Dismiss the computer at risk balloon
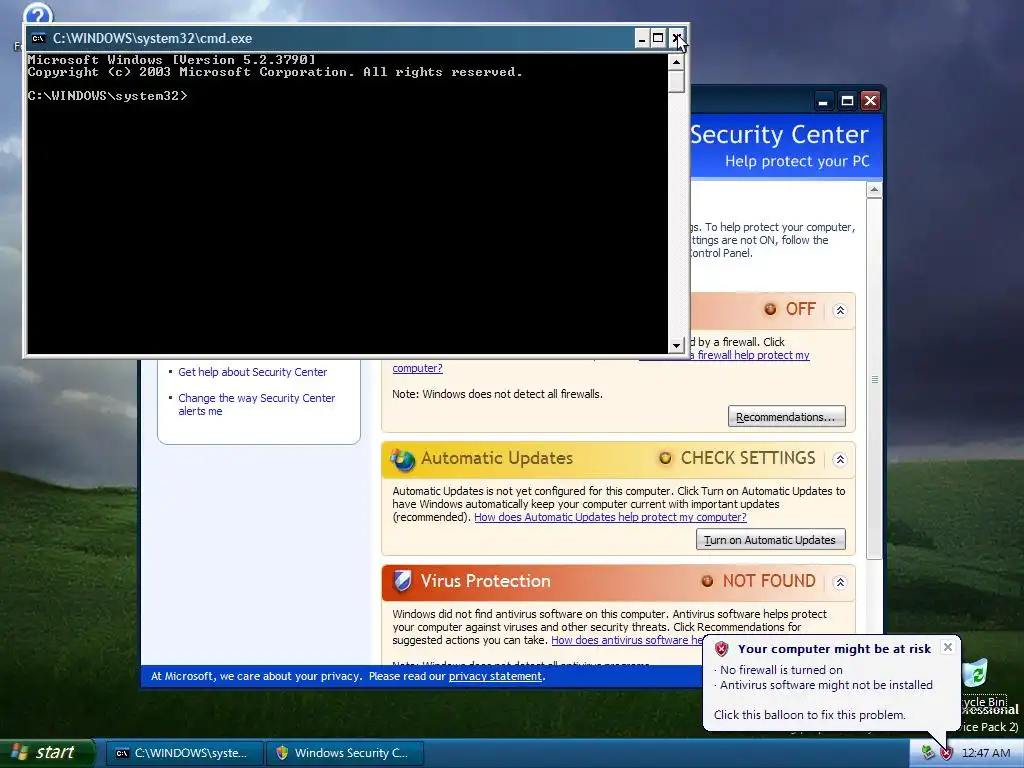The image size is (1024, 768). coord(948,647)
